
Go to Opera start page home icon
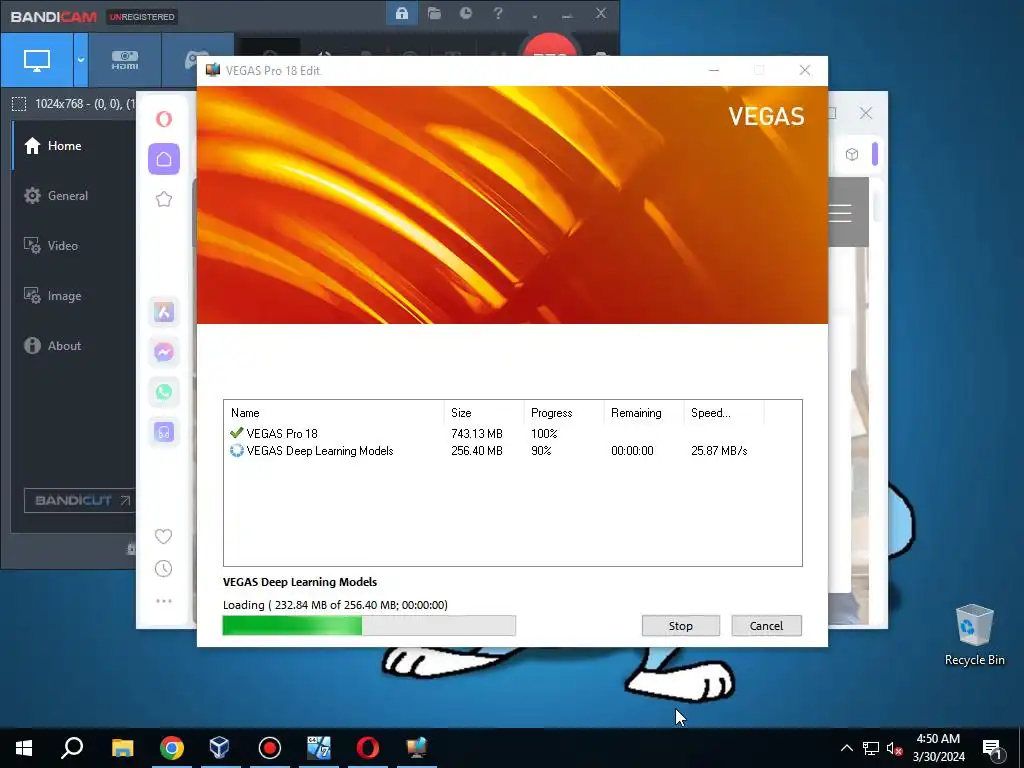[x=164, y=159]
